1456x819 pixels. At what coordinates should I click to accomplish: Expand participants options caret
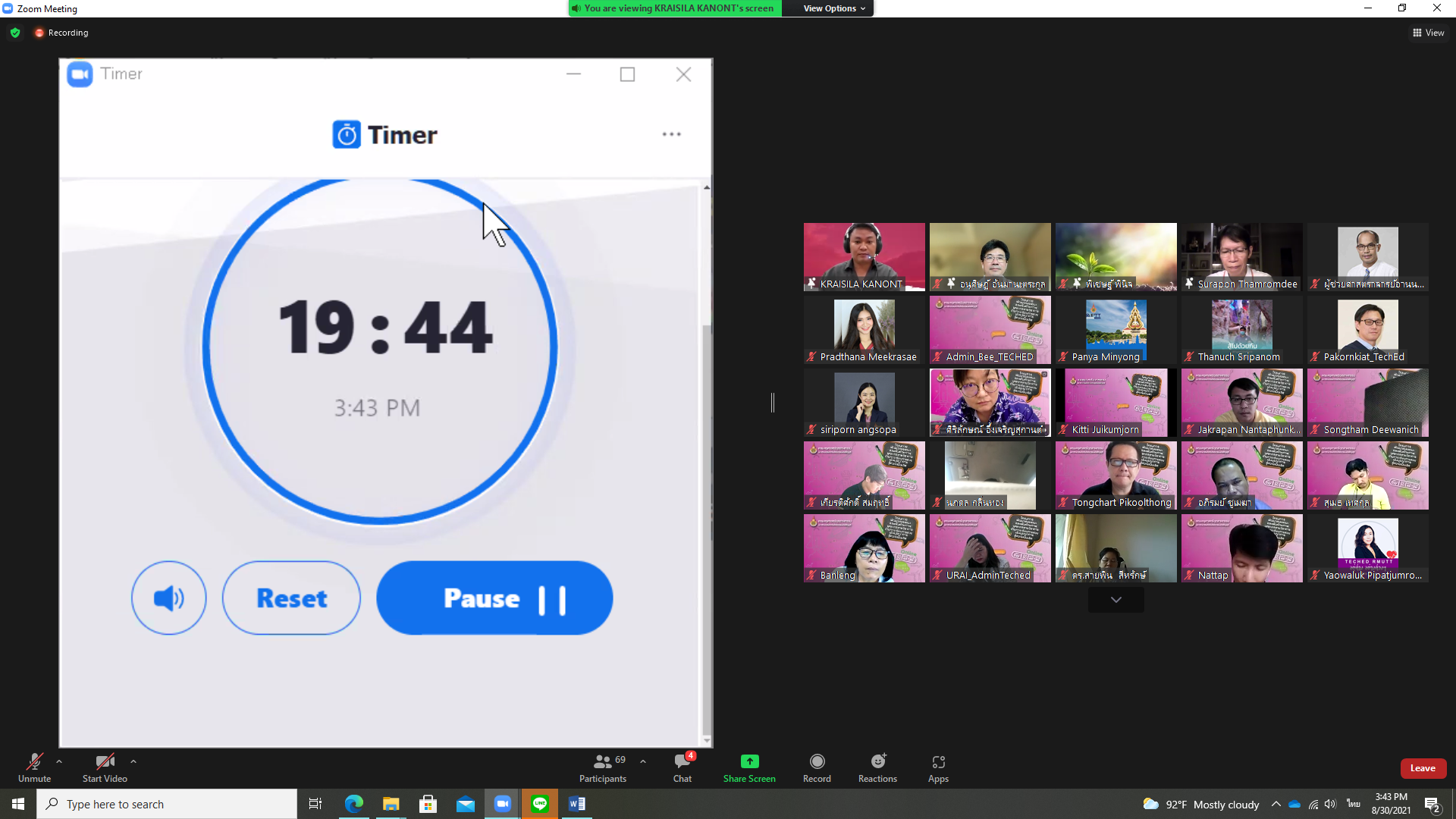point(643,761)
